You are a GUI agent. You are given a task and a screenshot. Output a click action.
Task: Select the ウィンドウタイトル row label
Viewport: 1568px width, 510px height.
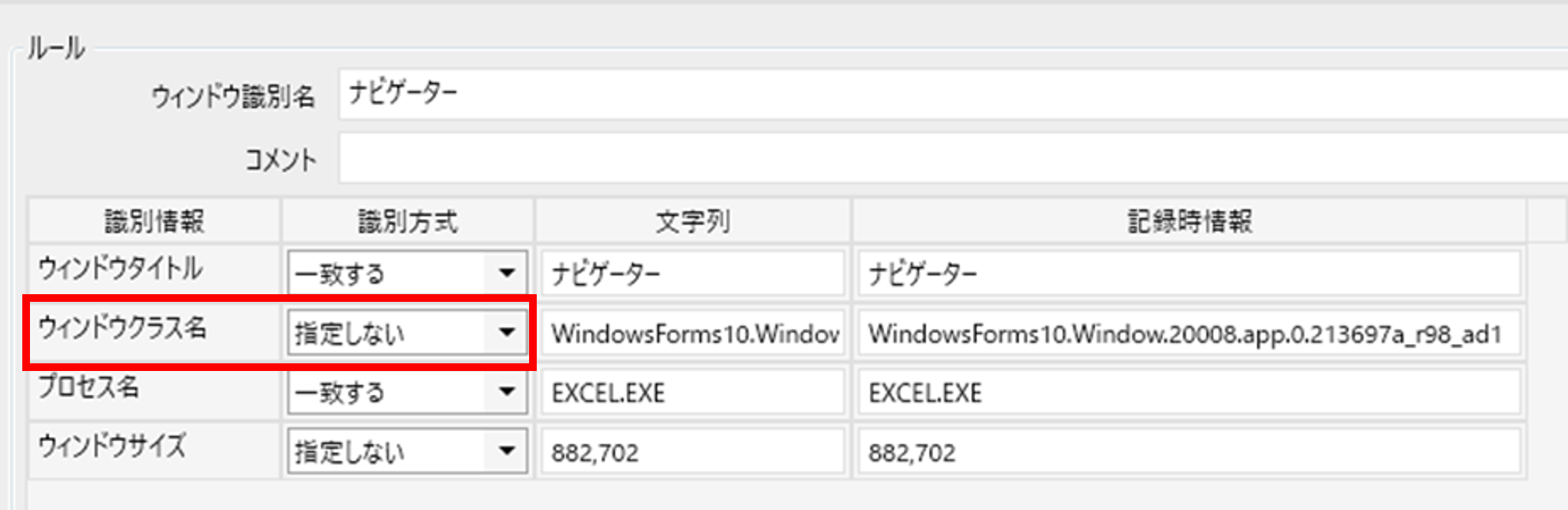pyautogui.click(x=121, y=269)
